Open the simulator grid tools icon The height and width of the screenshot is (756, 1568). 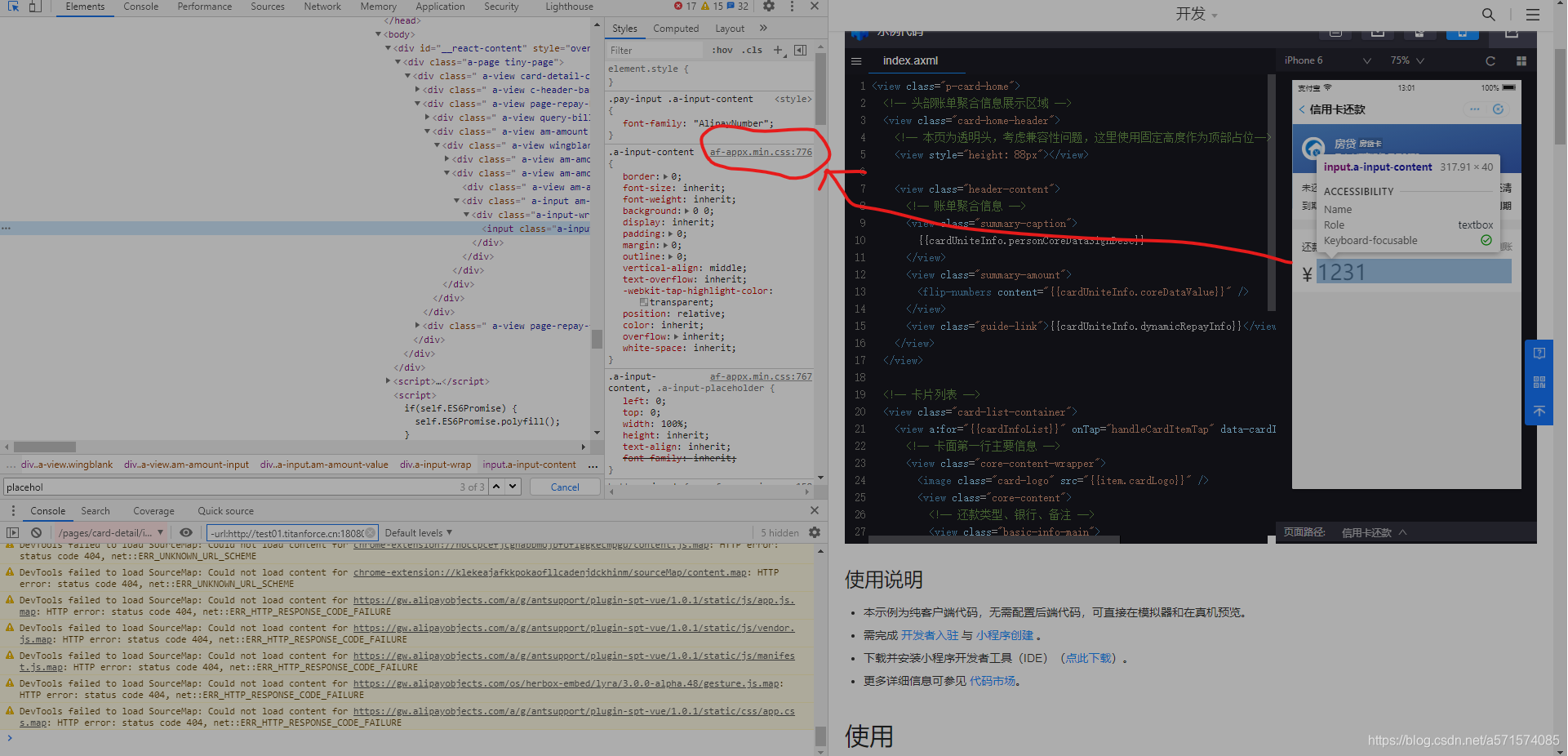[x=1521, y=61]
